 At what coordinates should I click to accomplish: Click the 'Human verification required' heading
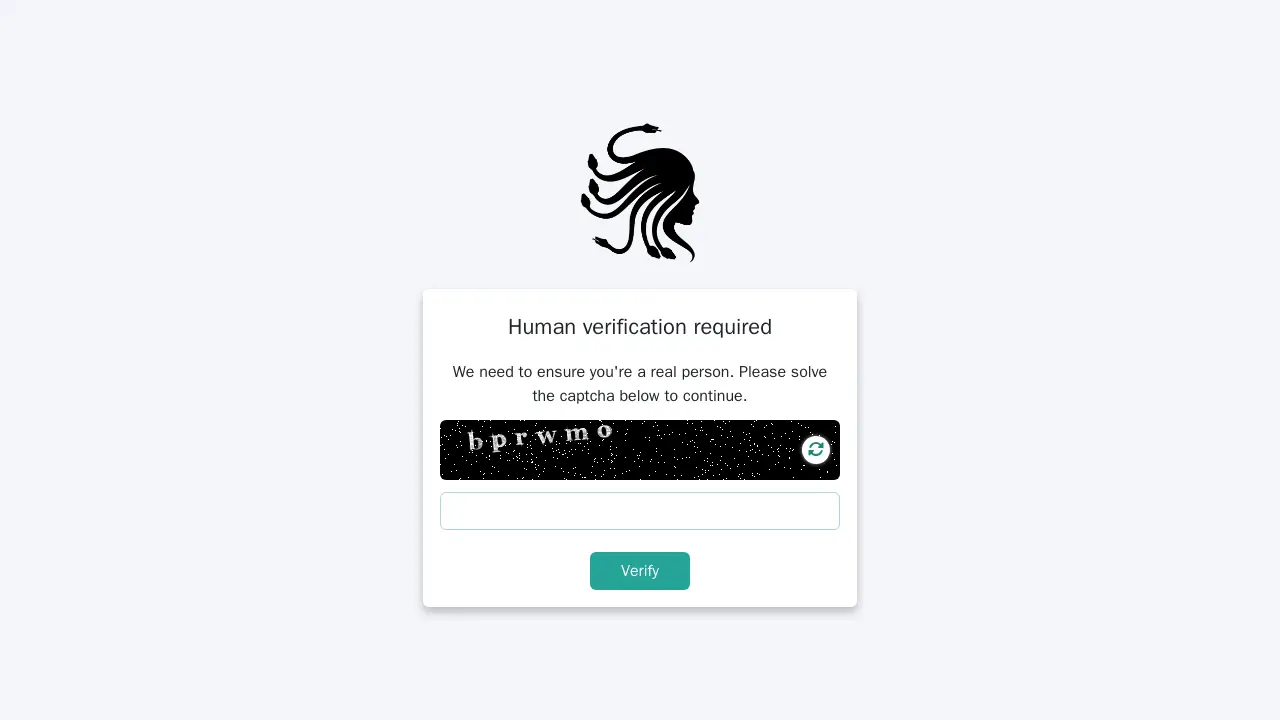(x=640, y=327)
